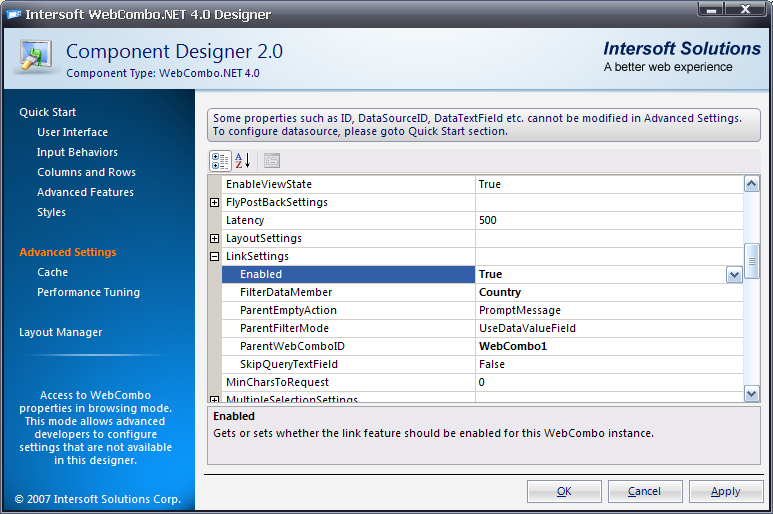Open Layout Manager
This screenshot has height=514, width=773.
[61, 332]
